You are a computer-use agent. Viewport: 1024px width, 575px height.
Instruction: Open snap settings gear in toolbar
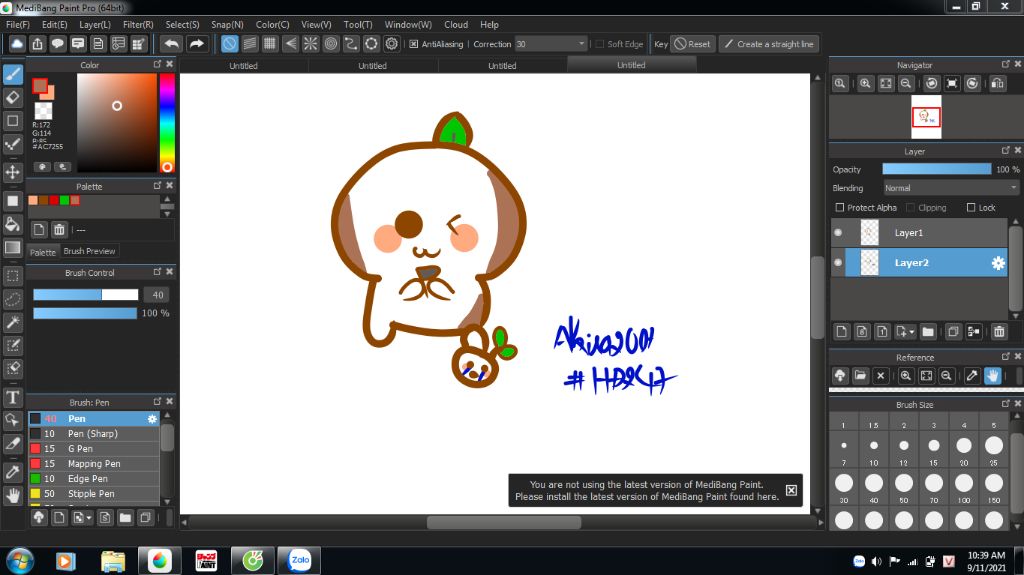coord(392,44)
